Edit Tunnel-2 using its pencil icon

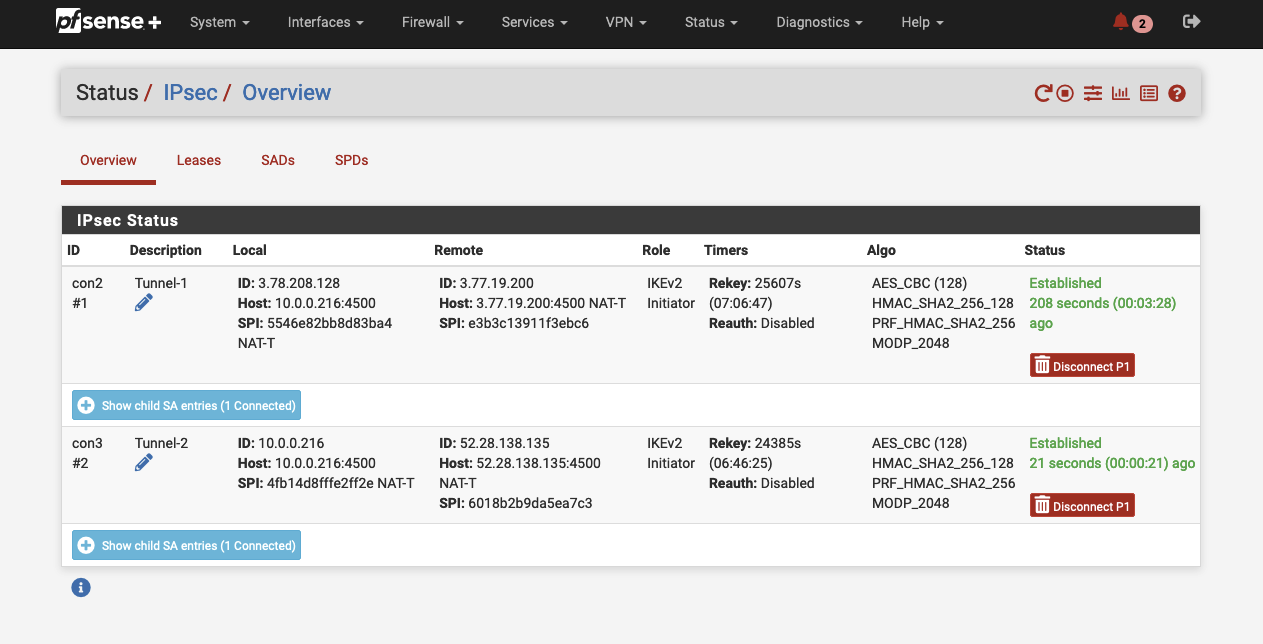pyautogui.click(x=144, y=463)
